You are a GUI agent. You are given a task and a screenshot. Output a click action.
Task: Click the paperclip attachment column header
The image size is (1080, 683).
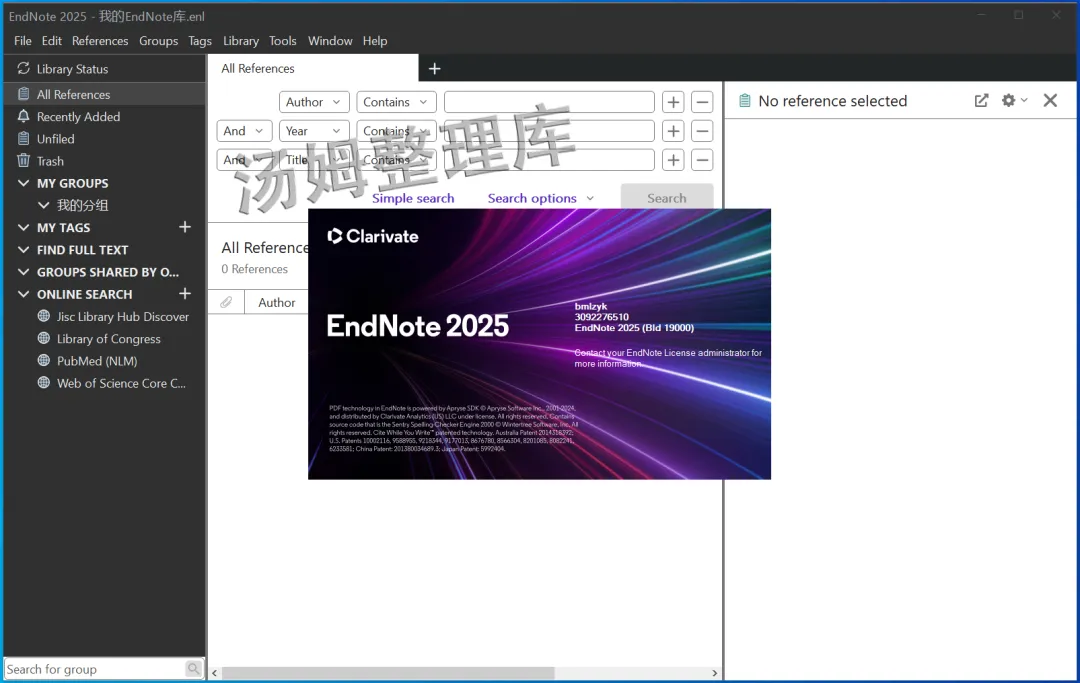[x=226, y=302]
